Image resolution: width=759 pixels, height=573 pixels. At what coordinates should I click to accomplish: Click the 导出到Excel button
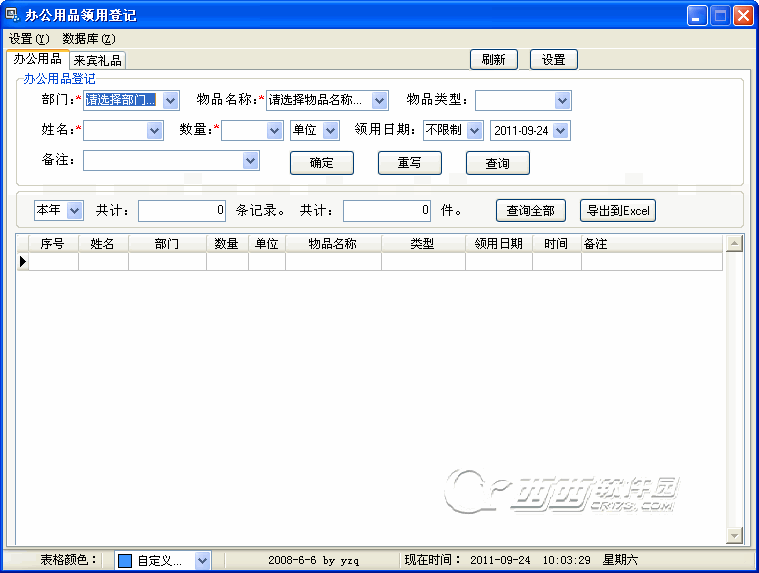[618, 211]
